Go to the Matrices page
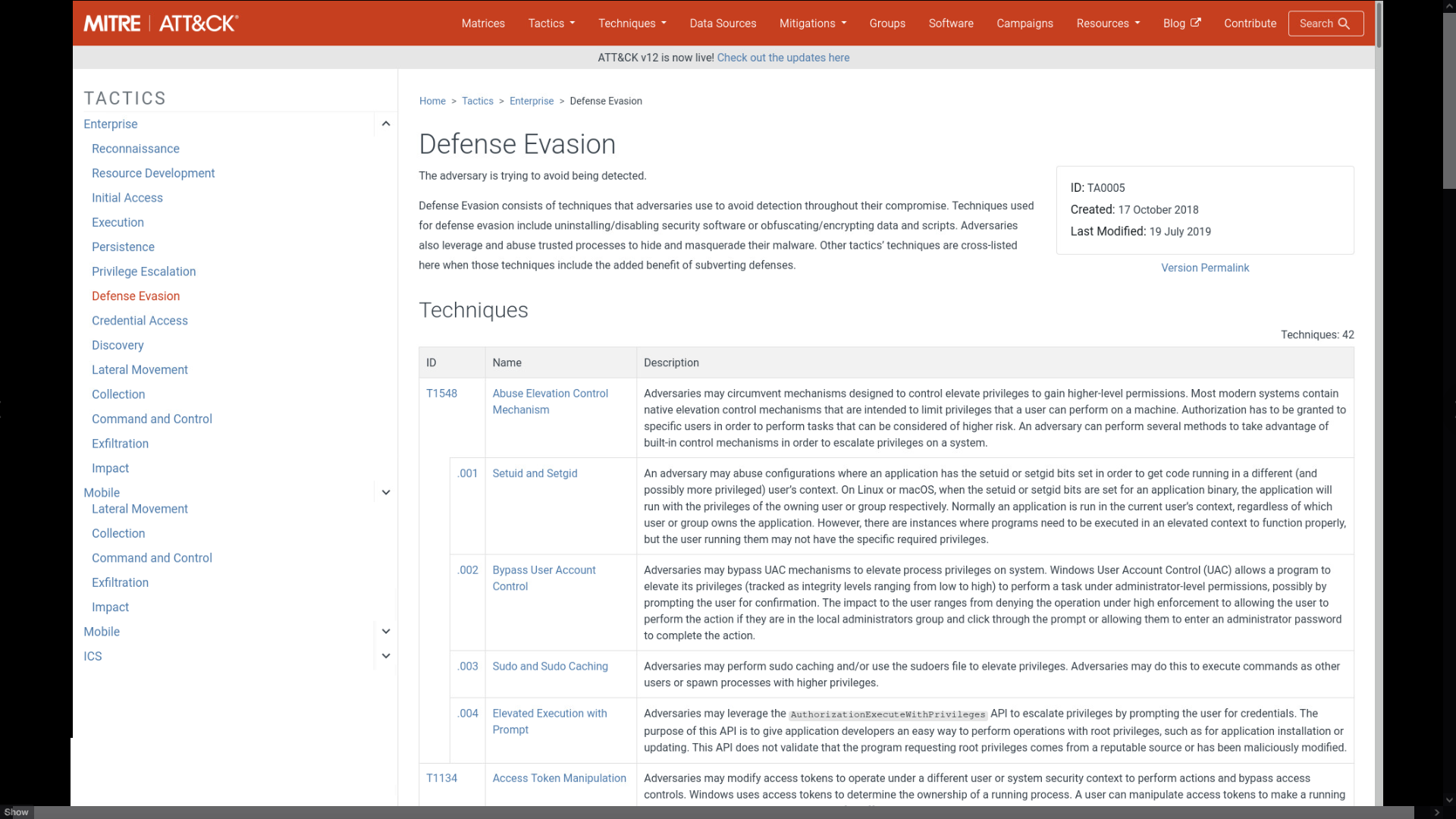Image resolution: width=1456 pixels, height=819 pixels. tap(483, 24)
